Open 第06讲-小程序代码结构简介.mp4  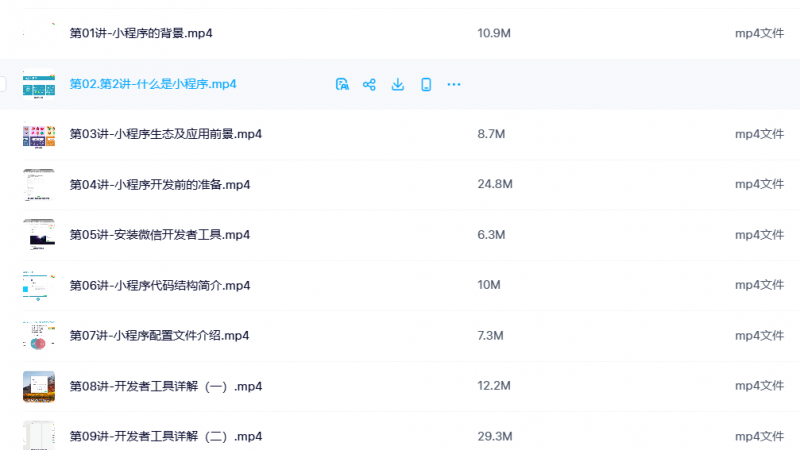pyautogui.click(x=160, y=285)
